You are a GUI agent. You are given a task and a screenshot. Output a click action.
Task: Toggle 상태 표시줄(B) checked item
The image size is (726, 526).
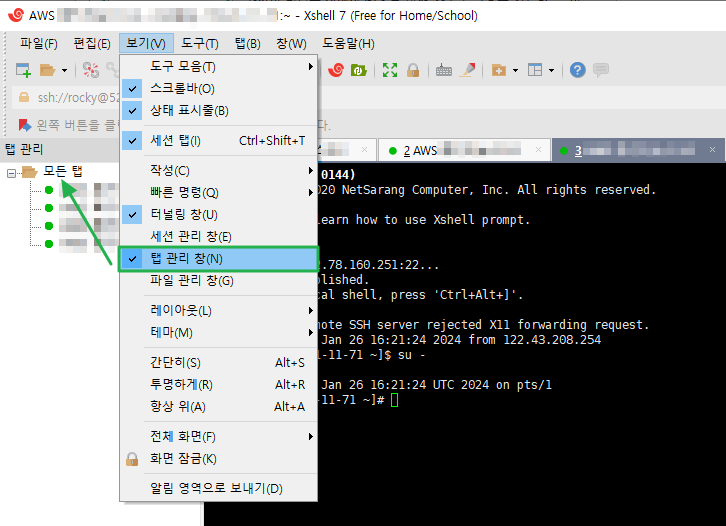point(219,111)
